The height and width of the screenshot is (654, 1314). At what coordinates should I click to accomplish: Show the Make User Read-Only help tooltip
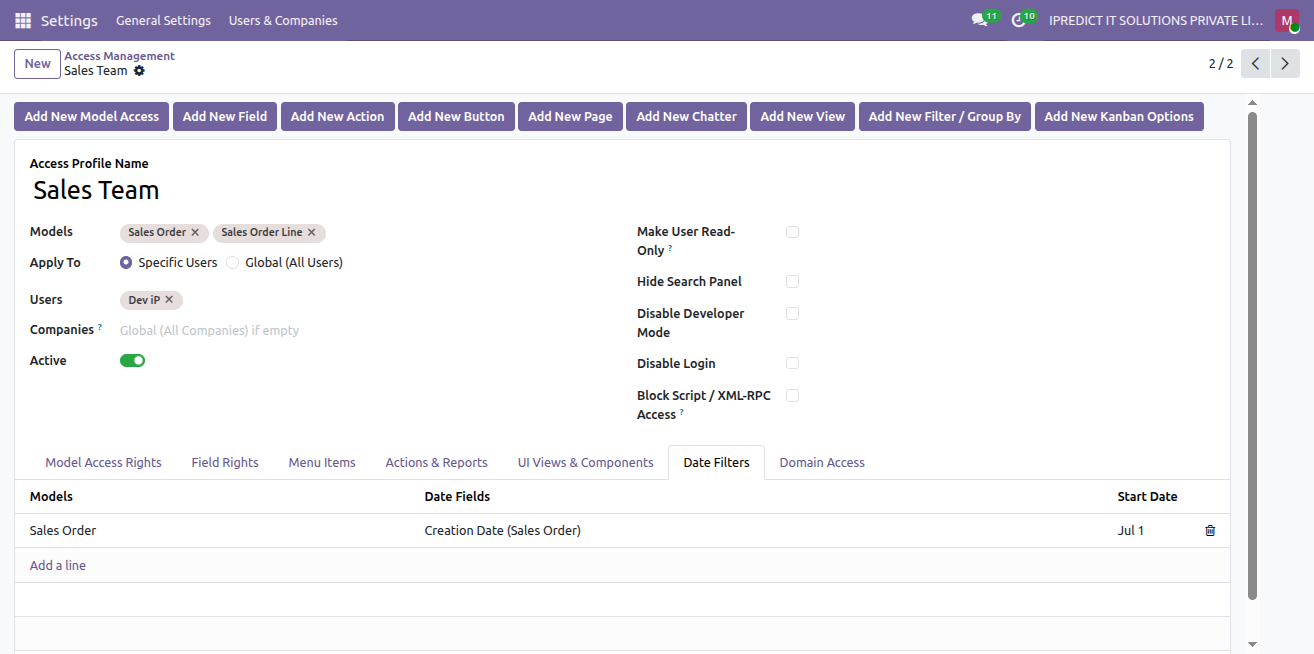(670, 248)
